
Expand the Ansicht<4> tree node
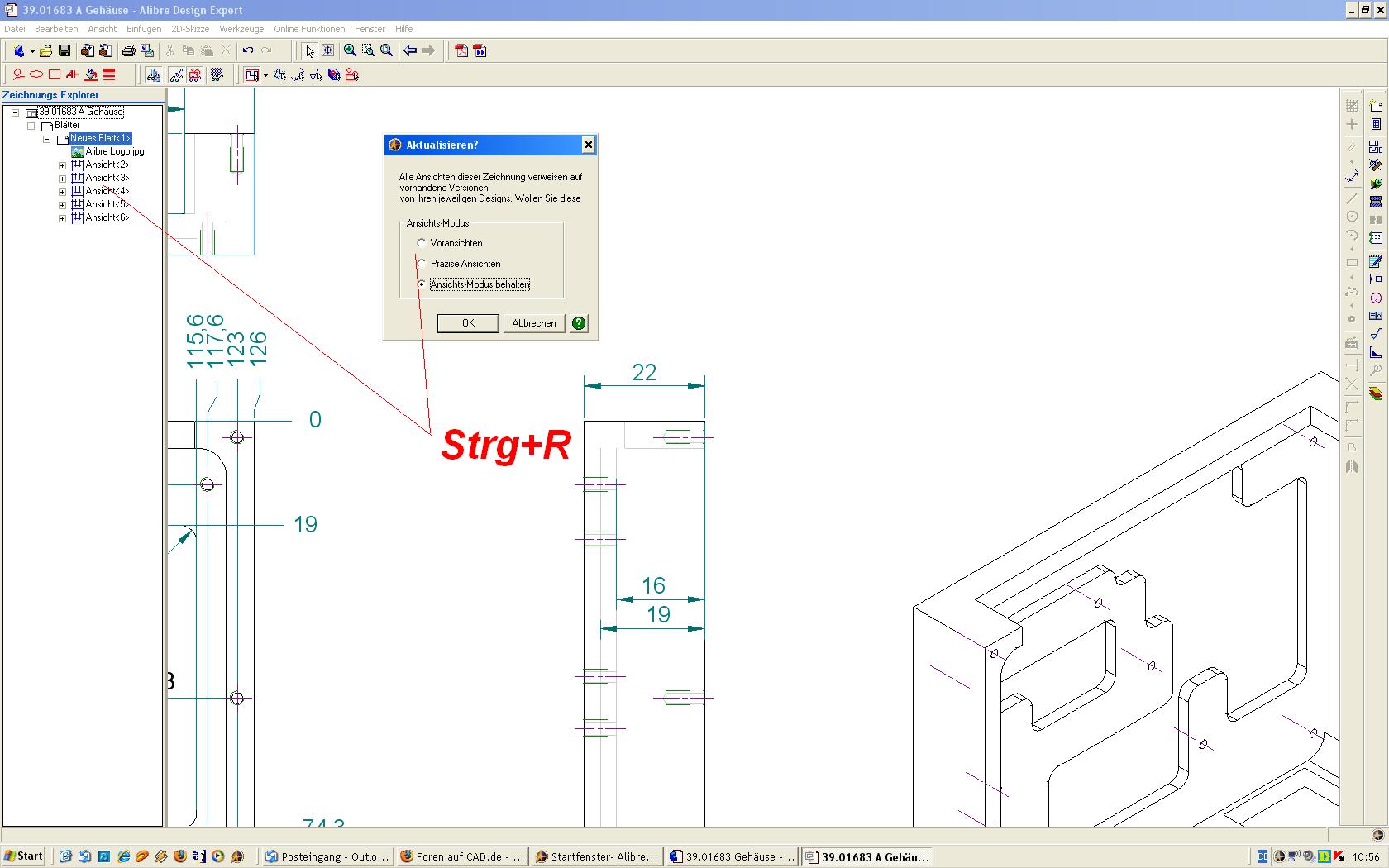pyautogui.click(x=62, y=192)
